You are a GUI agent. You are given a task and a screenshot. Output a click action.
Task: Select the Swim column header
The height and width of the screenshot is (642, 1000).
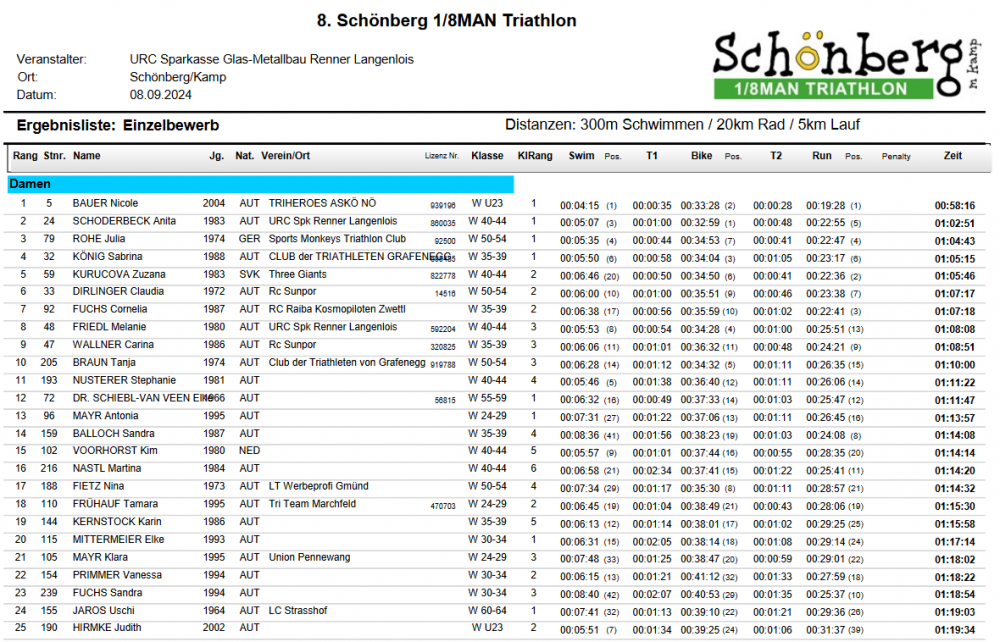(581, 156)
